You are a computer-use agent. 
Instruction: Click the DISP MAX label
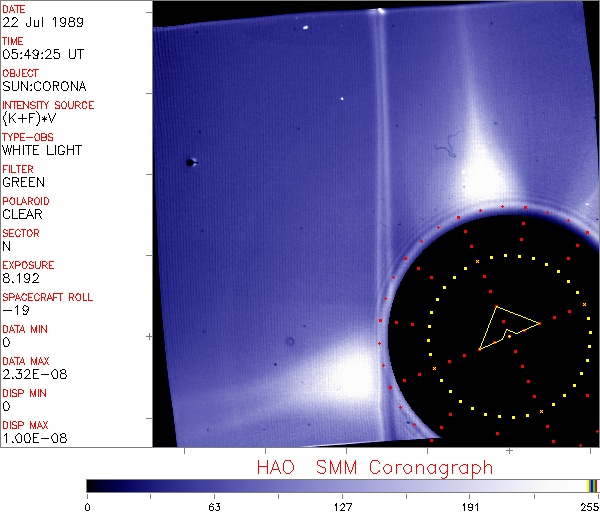point(25,426)
